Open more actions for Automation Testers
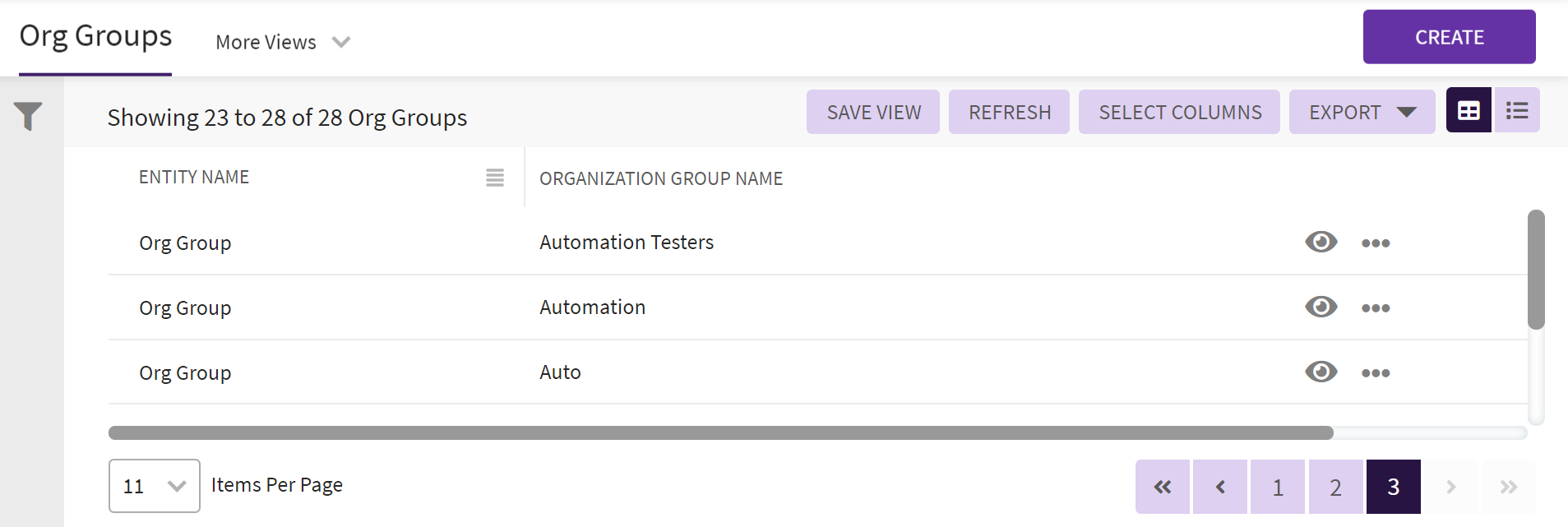1568x527 pixels. point(1376,243)
